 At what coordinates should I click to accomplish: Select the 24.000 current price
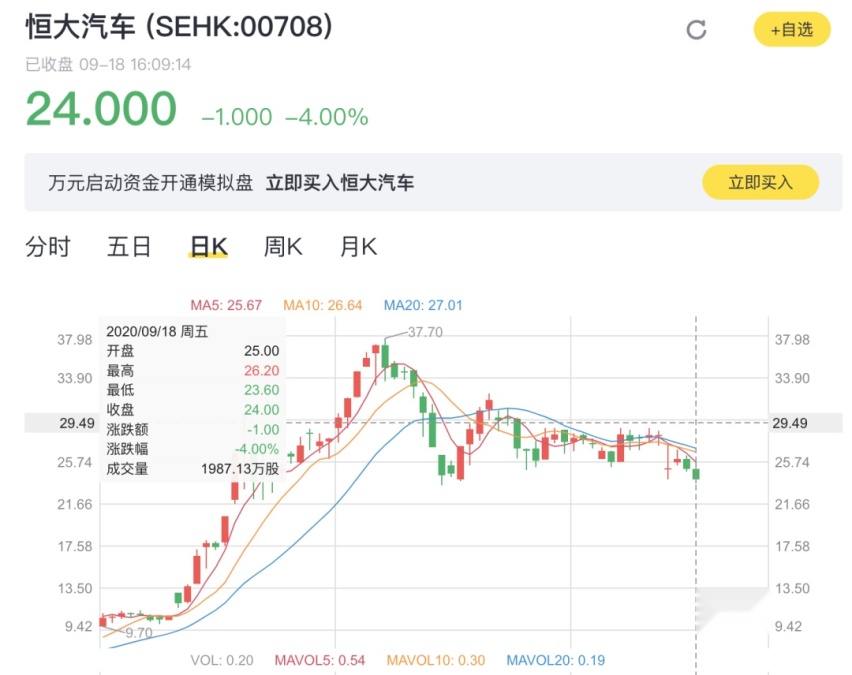pos(101,108)
